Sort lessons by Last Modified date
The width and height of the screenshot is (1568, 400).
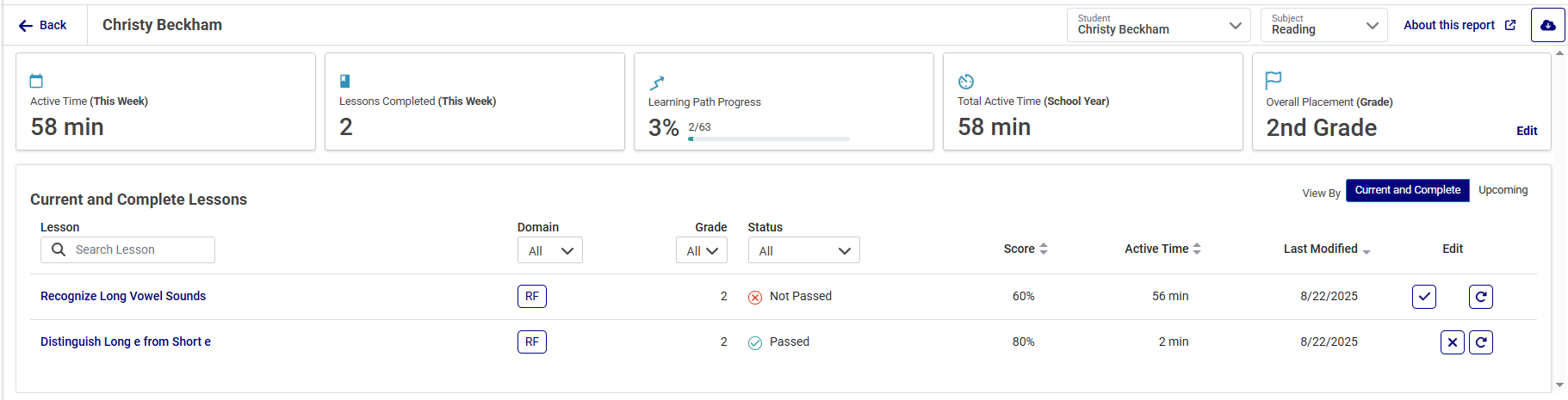1326,249
